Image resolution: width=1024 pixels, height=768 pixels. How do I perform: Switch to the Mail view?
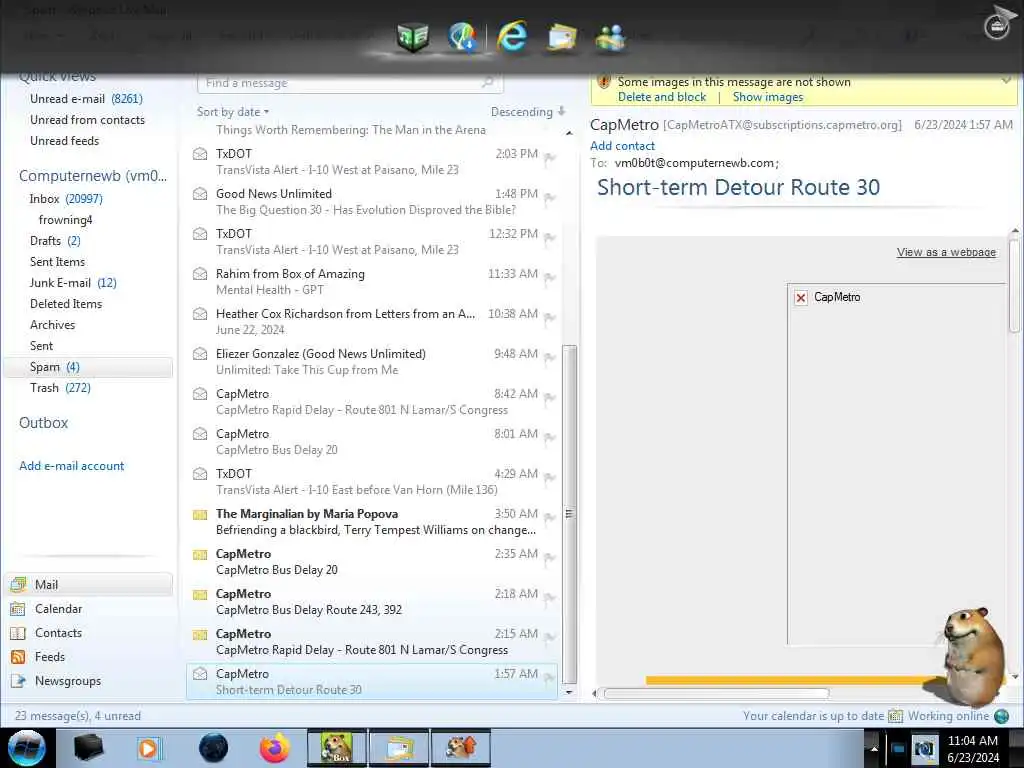click(89, 584)
